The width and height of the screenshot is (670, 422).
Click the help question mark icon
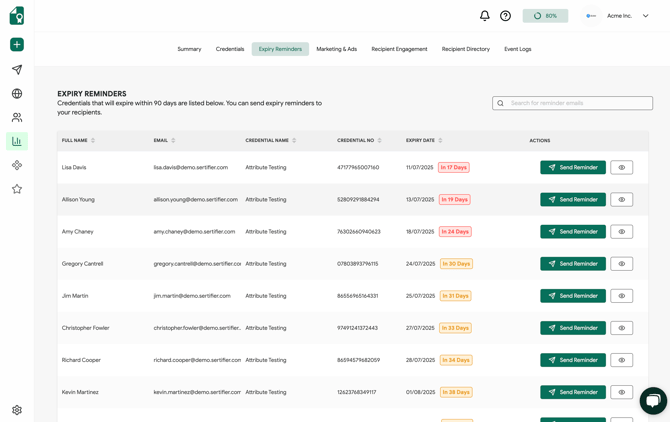tap(506, 16)
